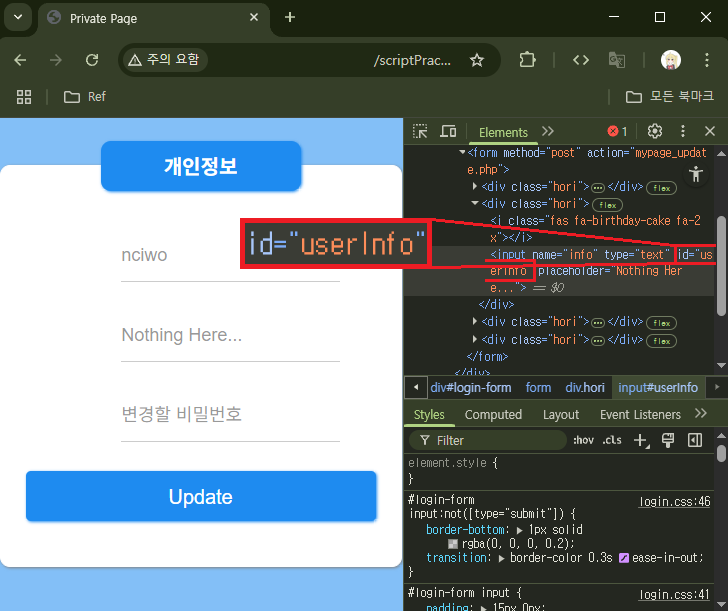Click the flex badge on first hori div
Image resolution: width=728 pixels, height=611 pixels.
[x=661, y=188]
